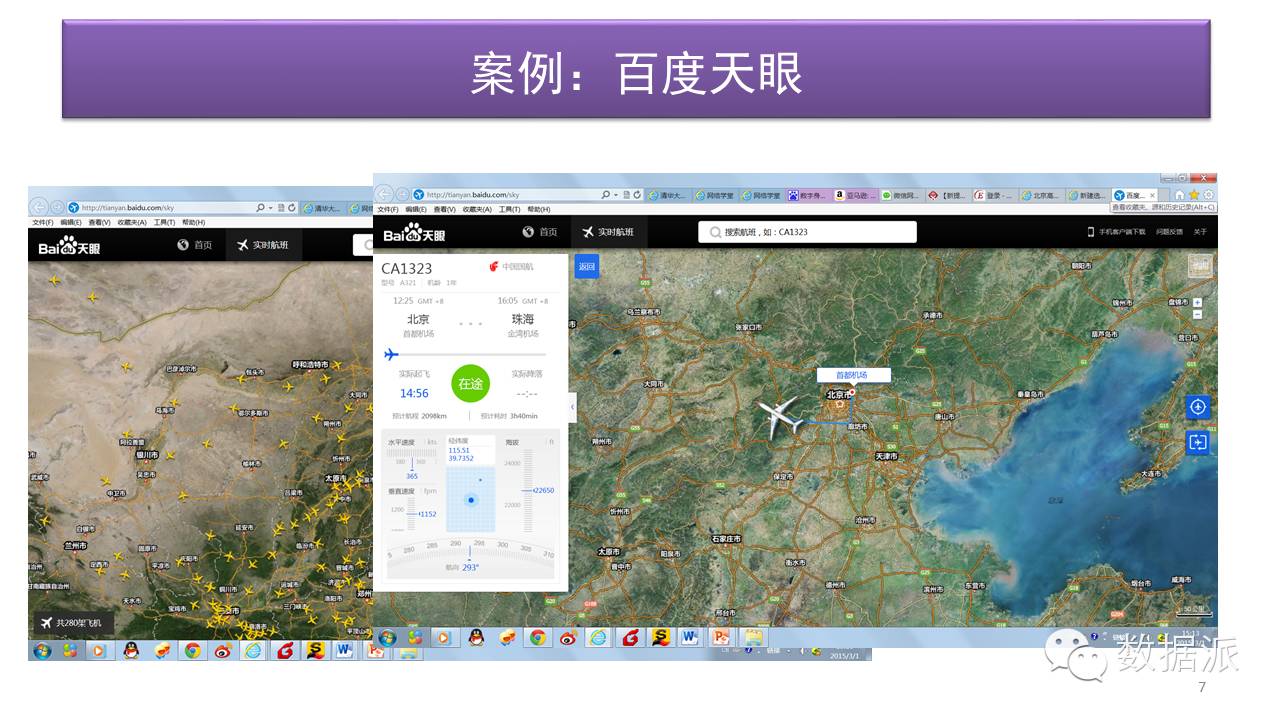1280x720 pixels.
Task: Open Internet Explorer on the right taskbar
Action: pyautogui.click(x=599, y=637)
